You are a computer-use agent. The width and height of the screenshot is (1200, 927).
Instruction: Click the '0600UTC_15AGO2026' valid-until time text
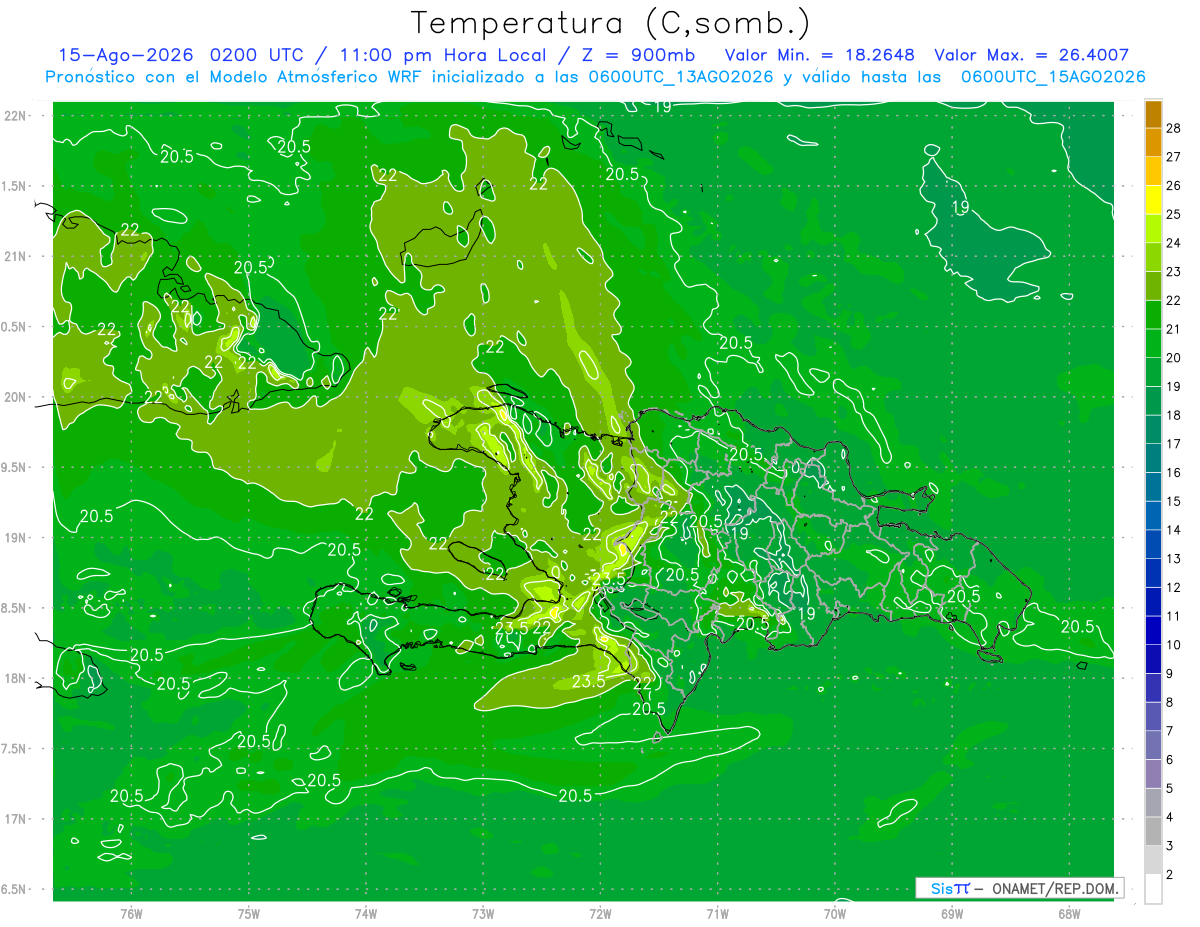pyautogui.click(x=1053, y=77)
